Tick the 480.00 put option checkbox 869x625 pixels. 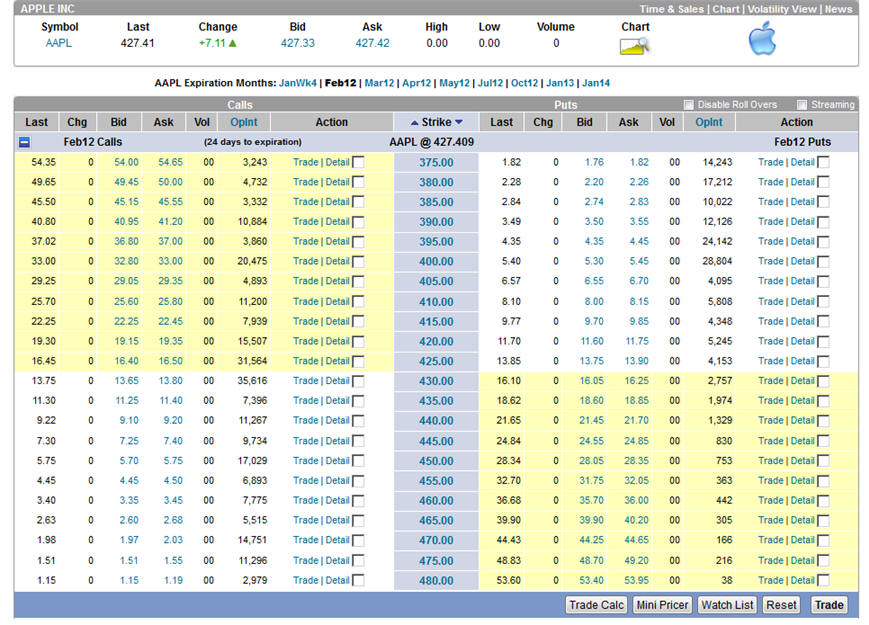coord(824,580)
